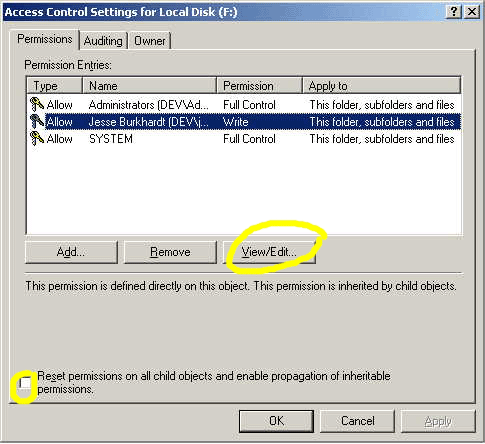
Task: Select the Administrators Full Control entry
Action: [x=244, y=105]
